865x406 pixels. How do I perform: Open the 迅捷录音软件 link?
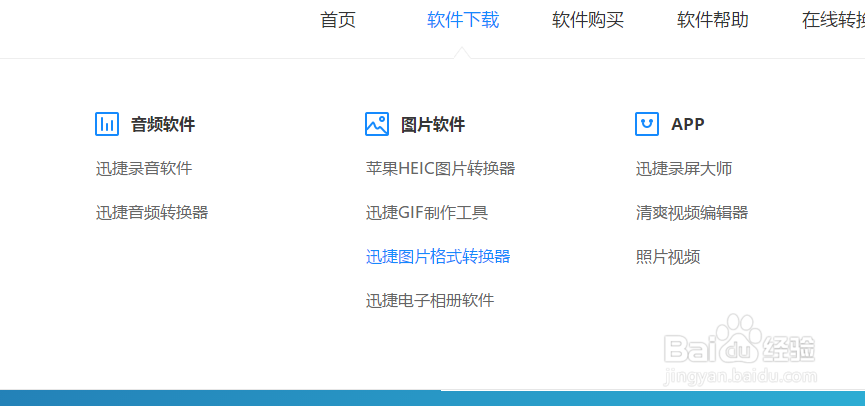[144, 168]
